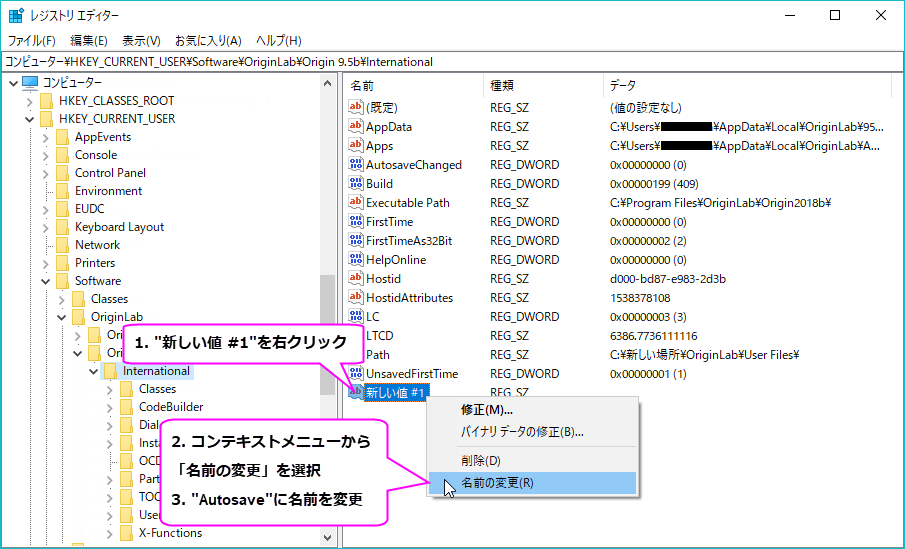Select the Classes key under Software
The image size is (905, 549).
click(x=109, y=299)
